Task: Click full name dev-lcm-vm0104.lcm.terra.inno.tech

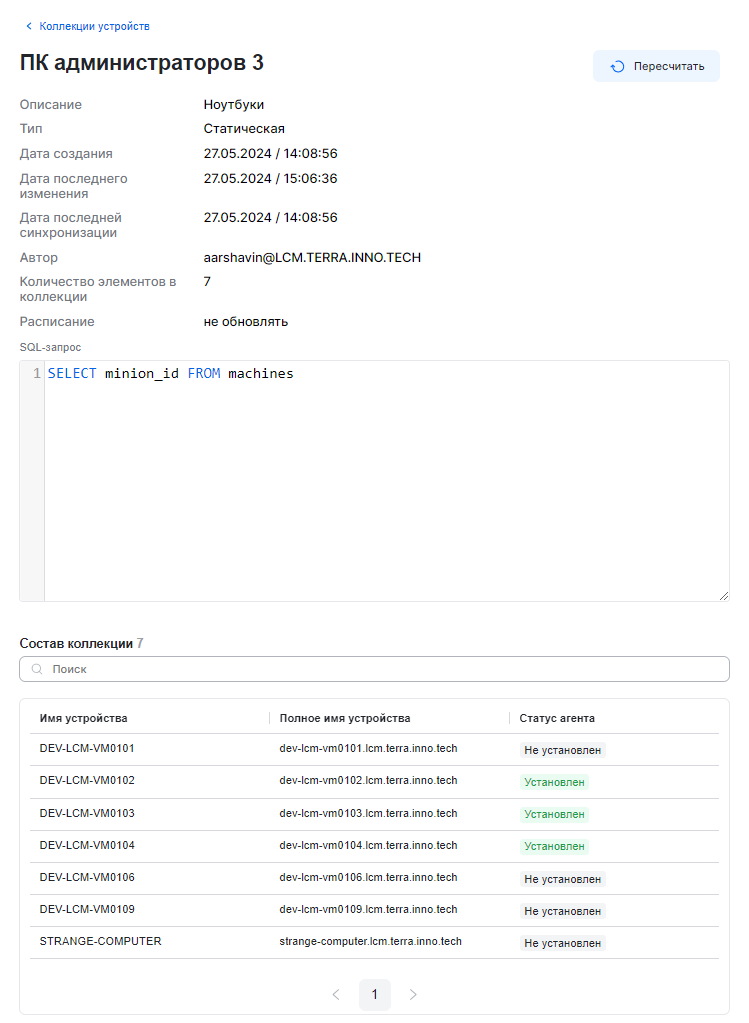Action: (x=368, y=846)
